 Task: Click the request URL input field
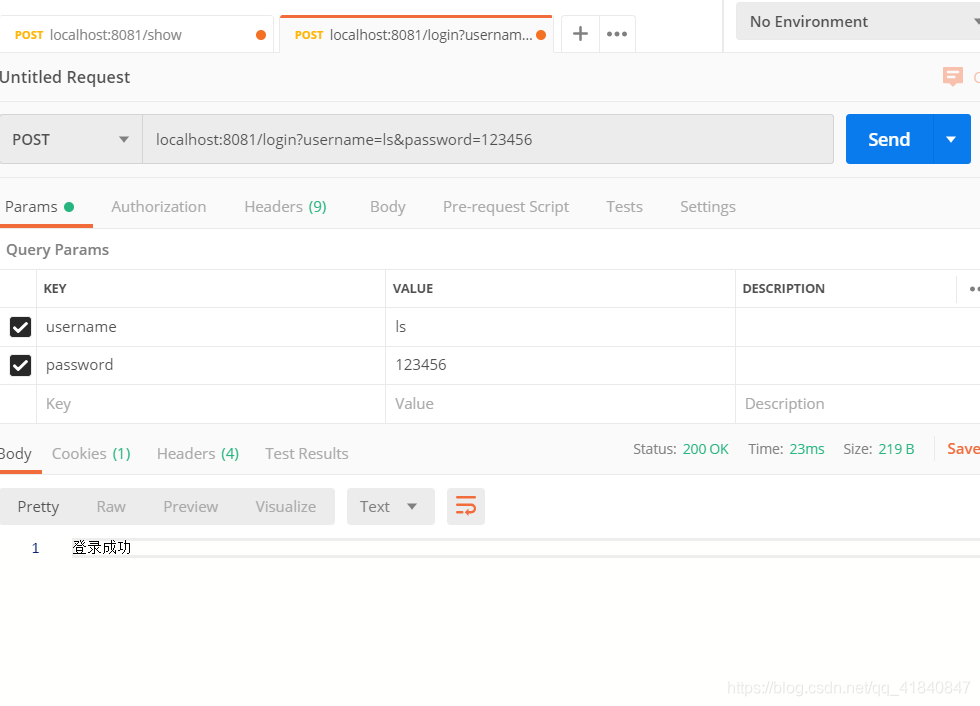488,139
